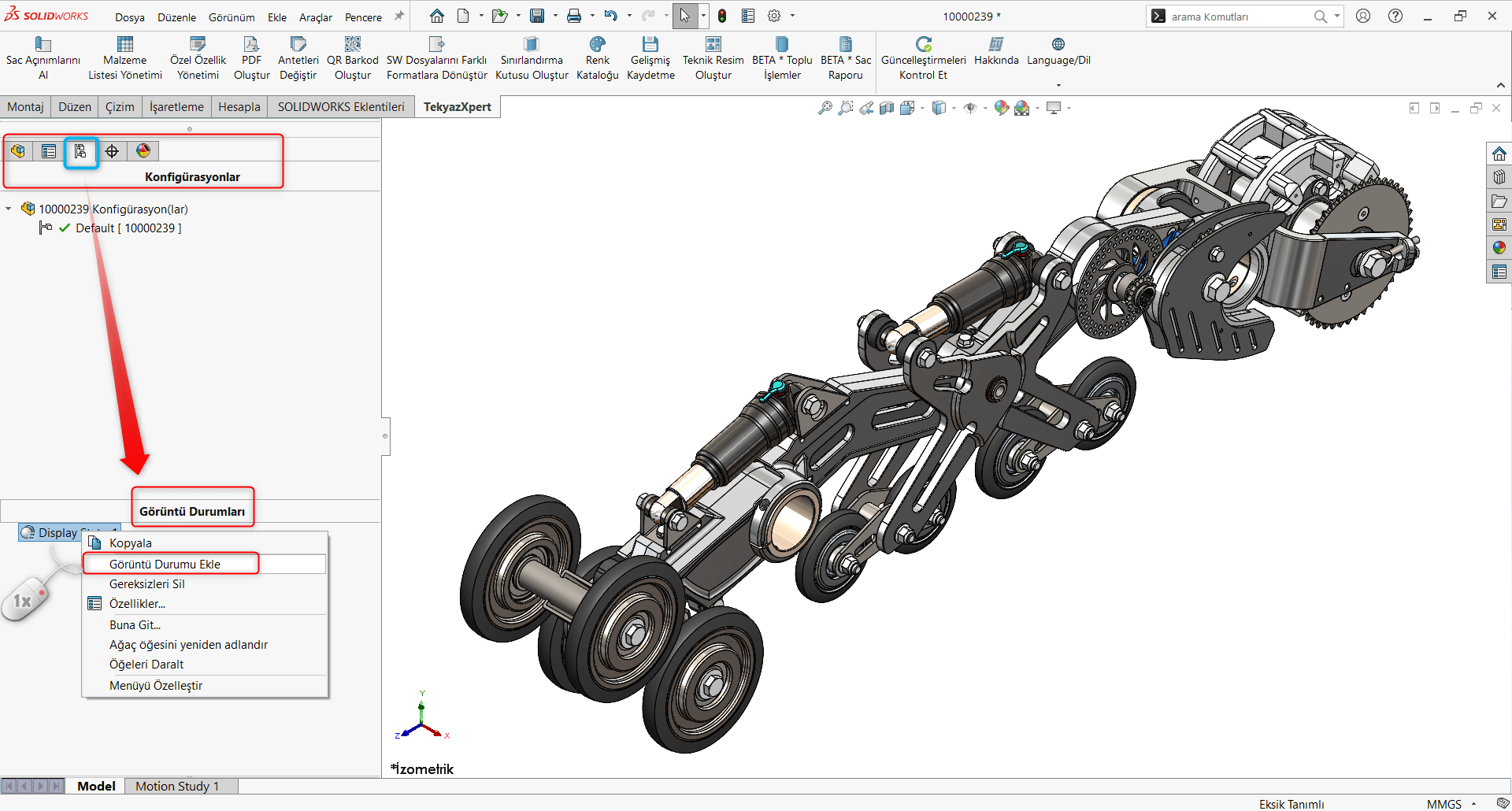This screenshot has width=1512, height=811.
Task: Switch to the Montaj tab
Action: (26, 107)
